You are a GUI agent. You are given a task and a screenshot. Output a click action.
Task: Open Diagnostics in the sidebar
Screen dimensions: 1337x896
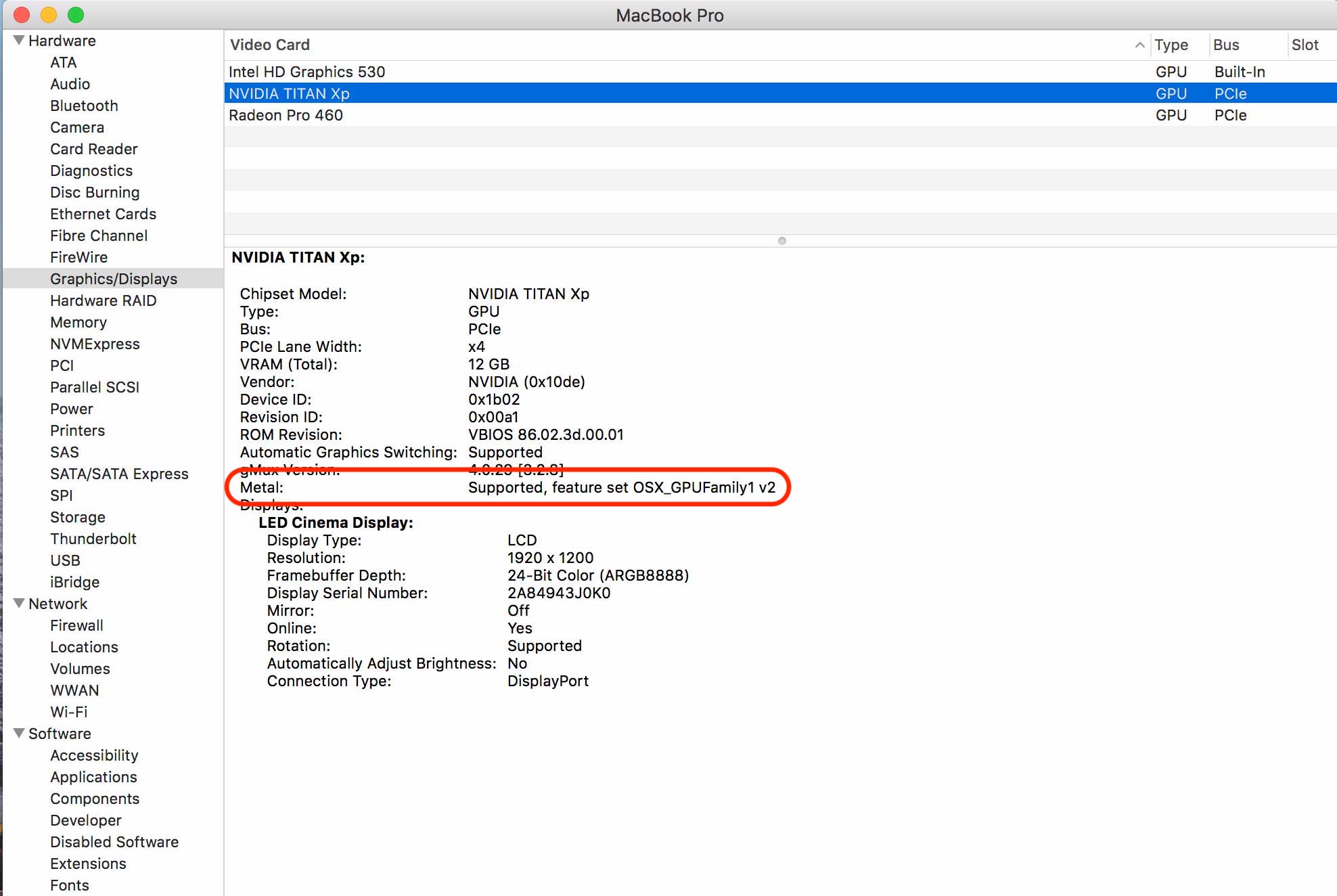pyautogui.click(x=91, y=171)
